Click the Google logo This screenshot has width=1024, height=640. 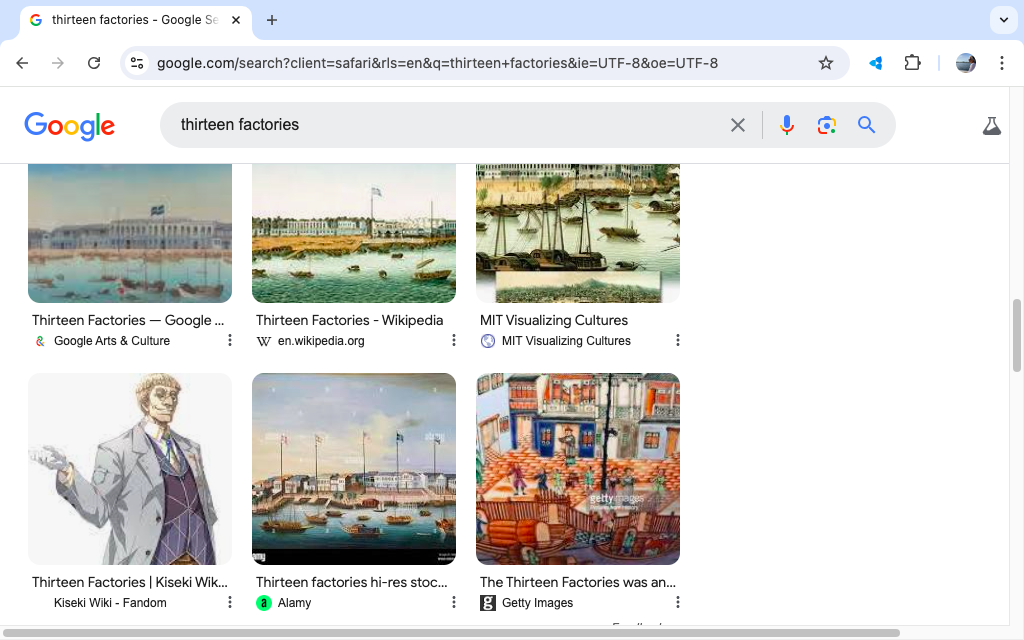[x=70, y=126]
